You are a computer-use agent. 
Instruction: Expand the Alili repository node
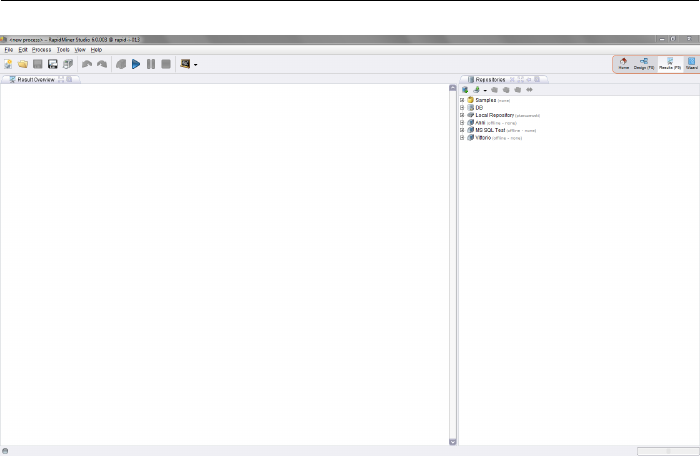click(462, 123)
